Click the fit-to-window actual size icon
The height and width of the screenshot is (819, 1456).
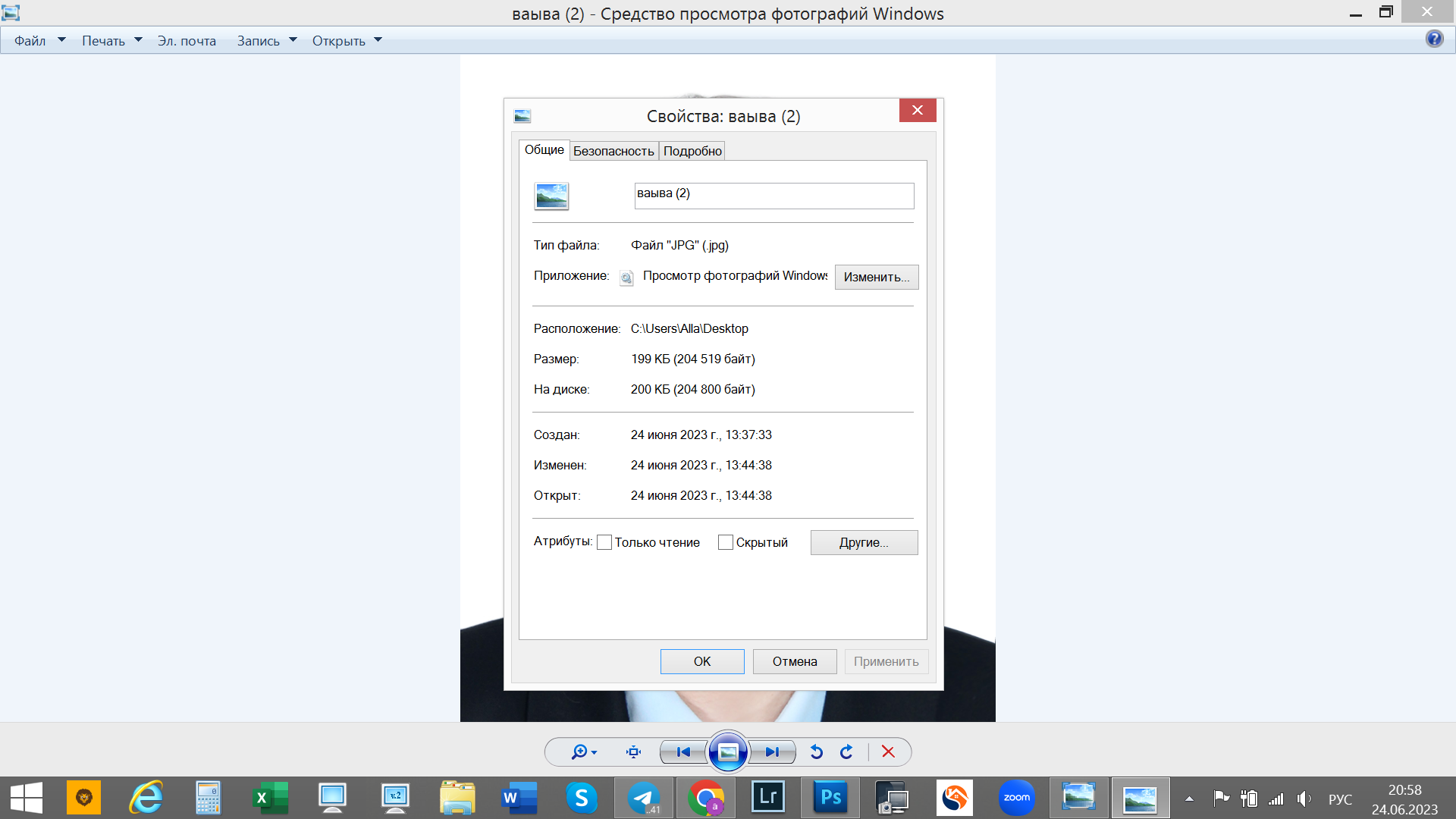coord(633,752)
